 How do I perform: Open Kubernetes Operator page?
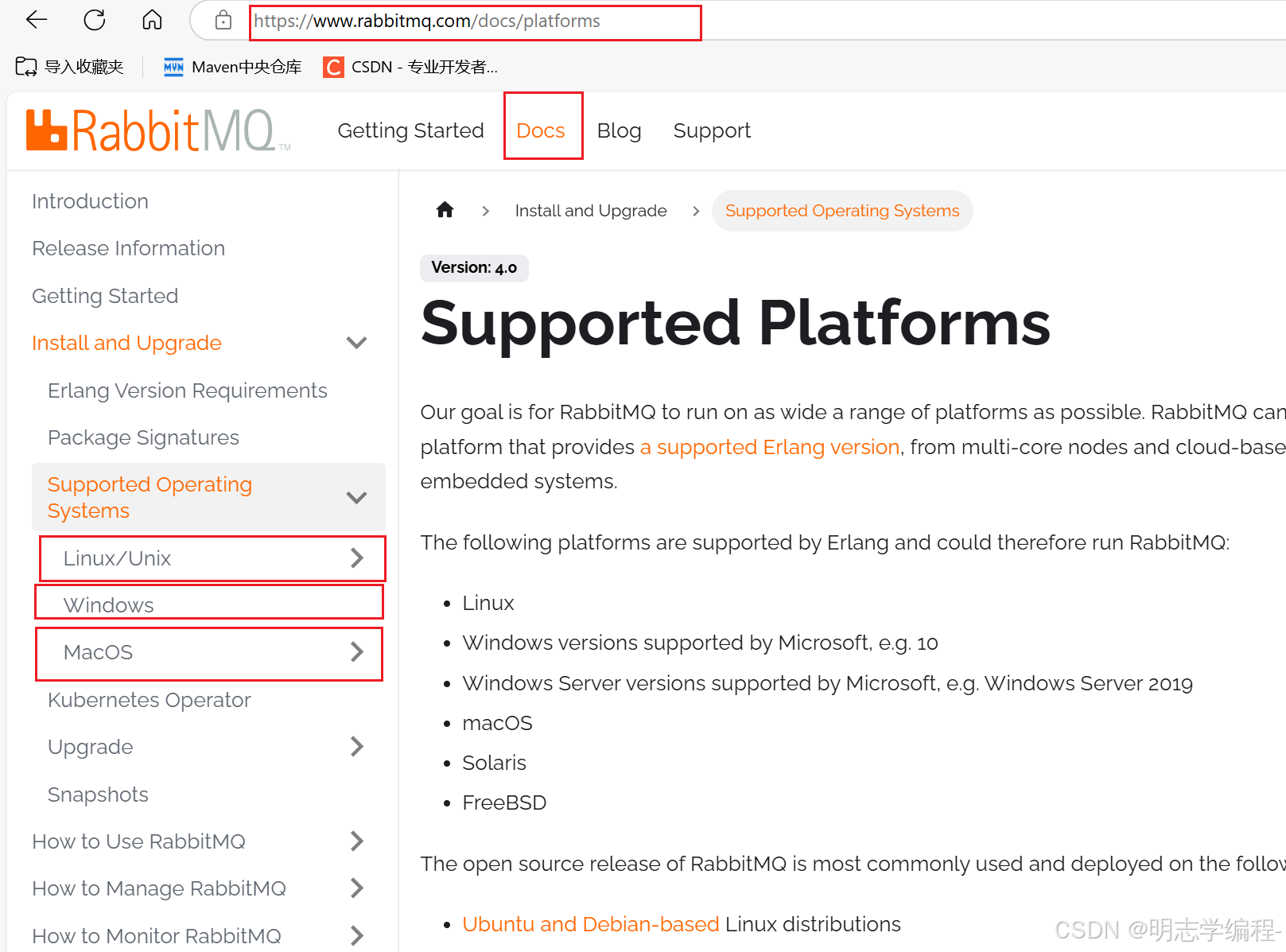[149, 700]
